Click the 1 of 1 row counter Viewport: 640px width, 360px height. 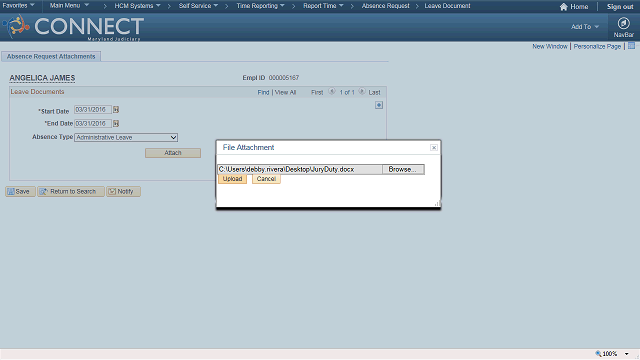click(347, 92)
